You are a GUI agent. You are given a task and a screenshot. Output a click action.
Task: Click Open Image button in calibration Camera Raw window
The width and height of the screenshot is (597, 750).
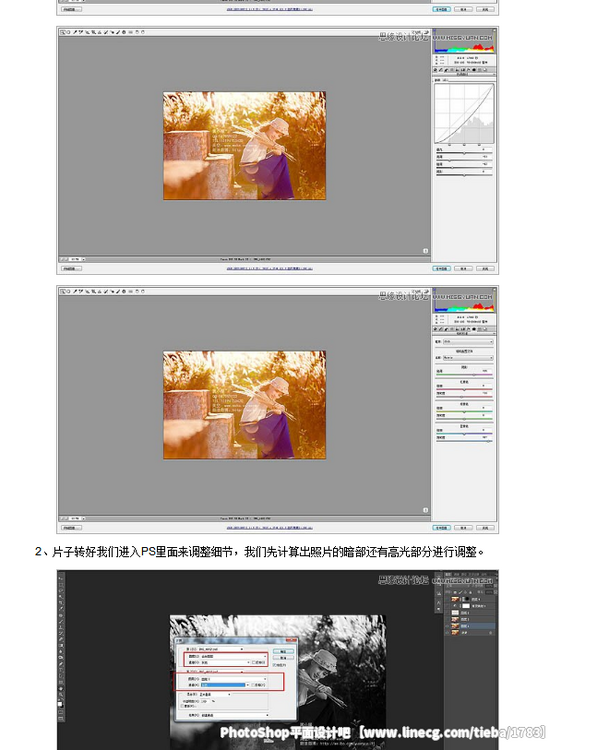[441, 528]
